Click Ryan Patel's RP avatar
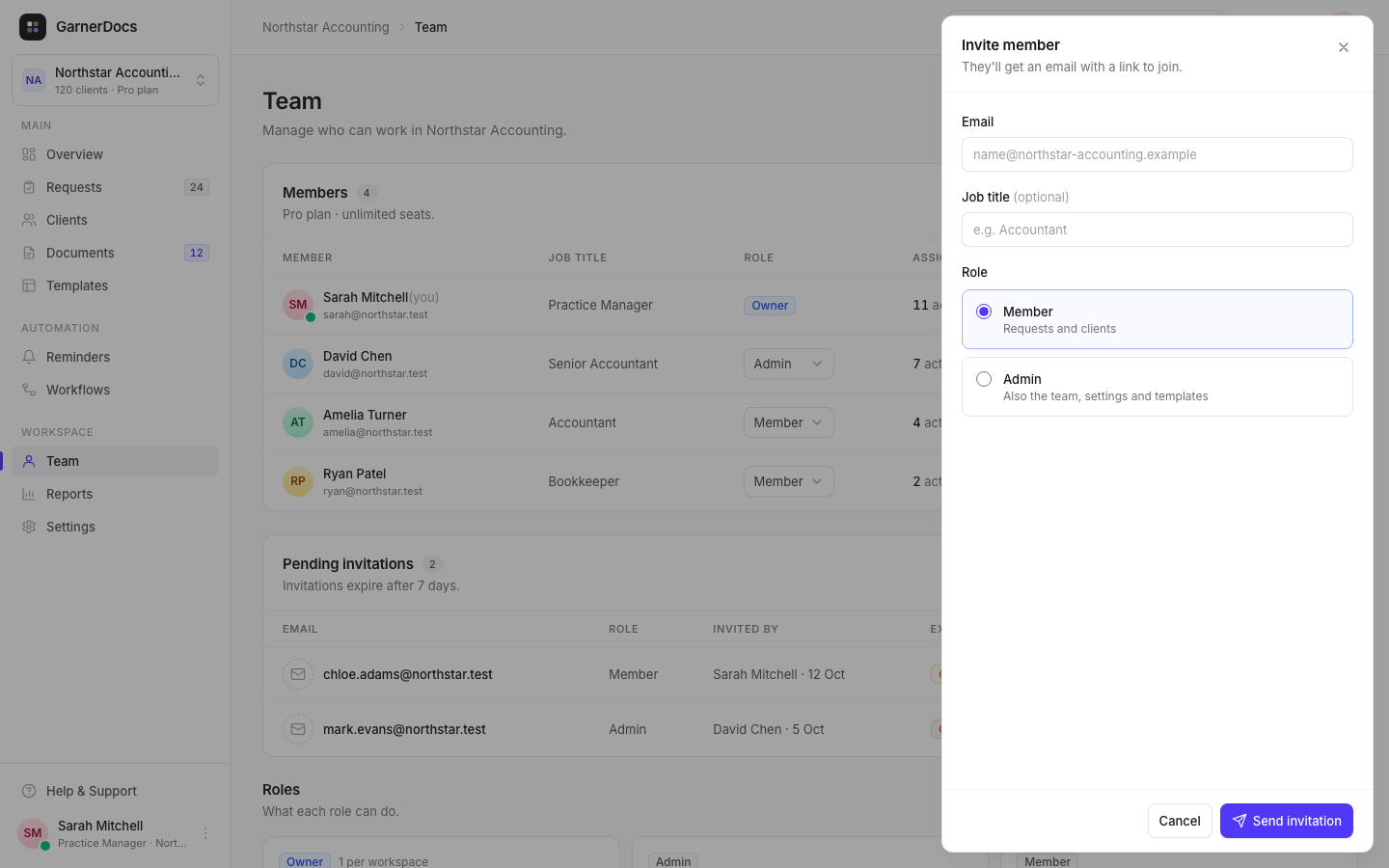The height and width of the screenshot is (868, 1389). coord(298,481)
